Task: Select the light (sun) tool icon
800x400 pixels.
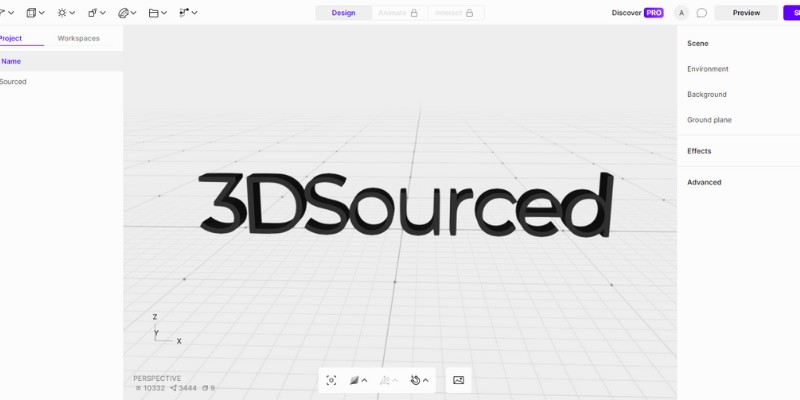Action: pos(62,13)
